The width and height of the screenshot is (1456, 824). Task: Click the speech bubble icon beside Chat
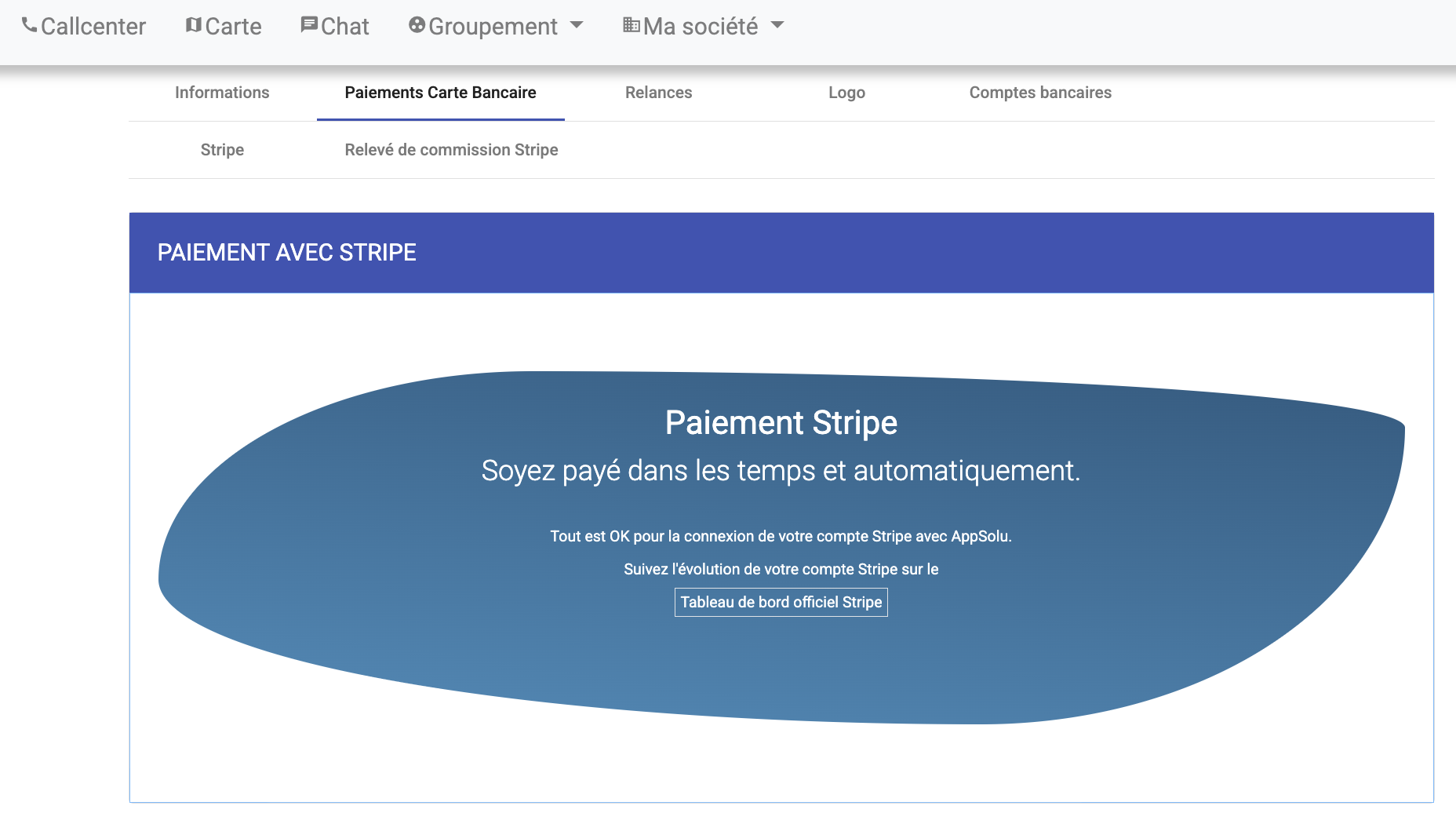point(309,25)
